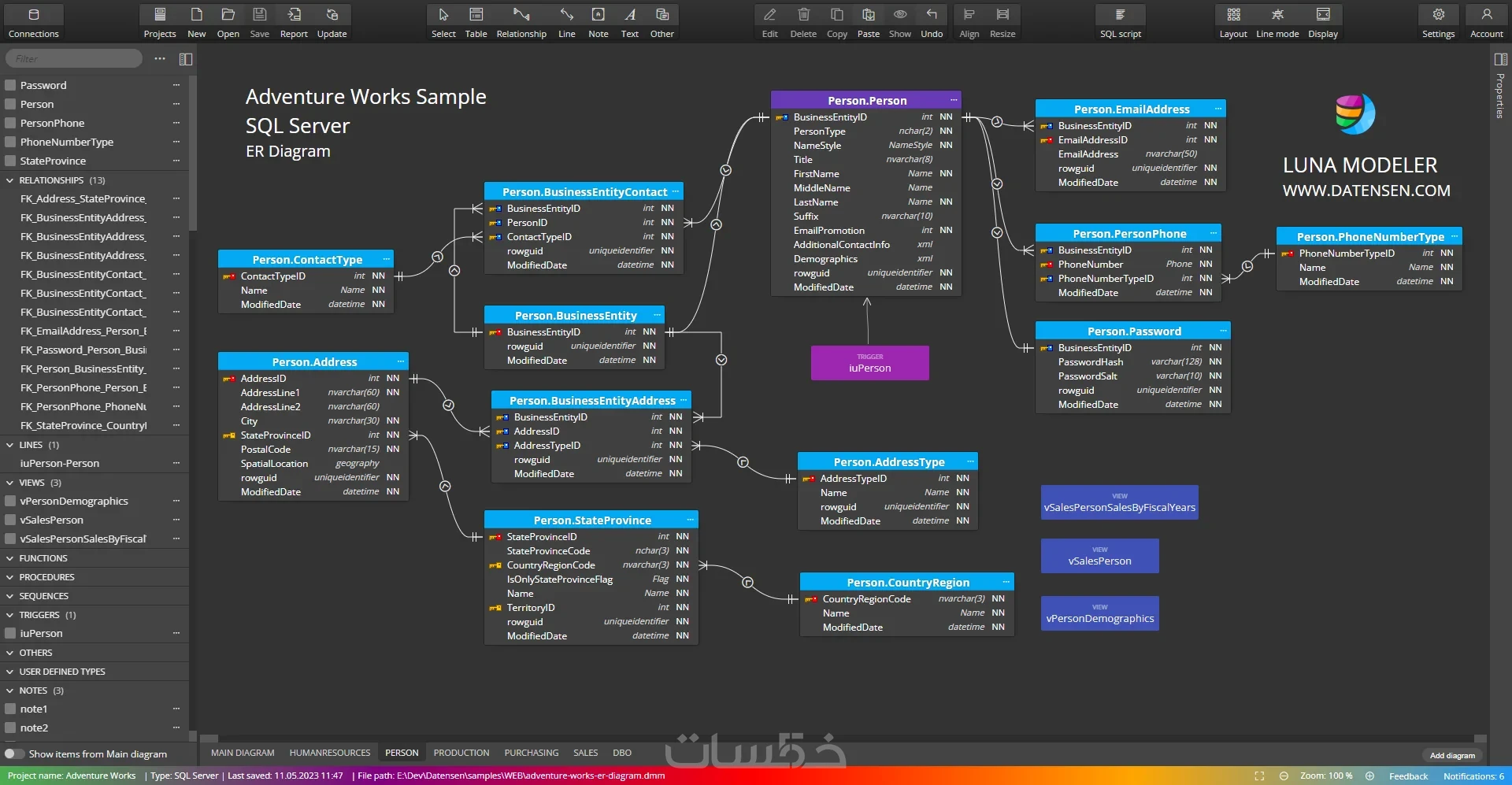
Task: Toggle Show items from Main diagram
Action: pyautogui.click(x=14, y=754)
